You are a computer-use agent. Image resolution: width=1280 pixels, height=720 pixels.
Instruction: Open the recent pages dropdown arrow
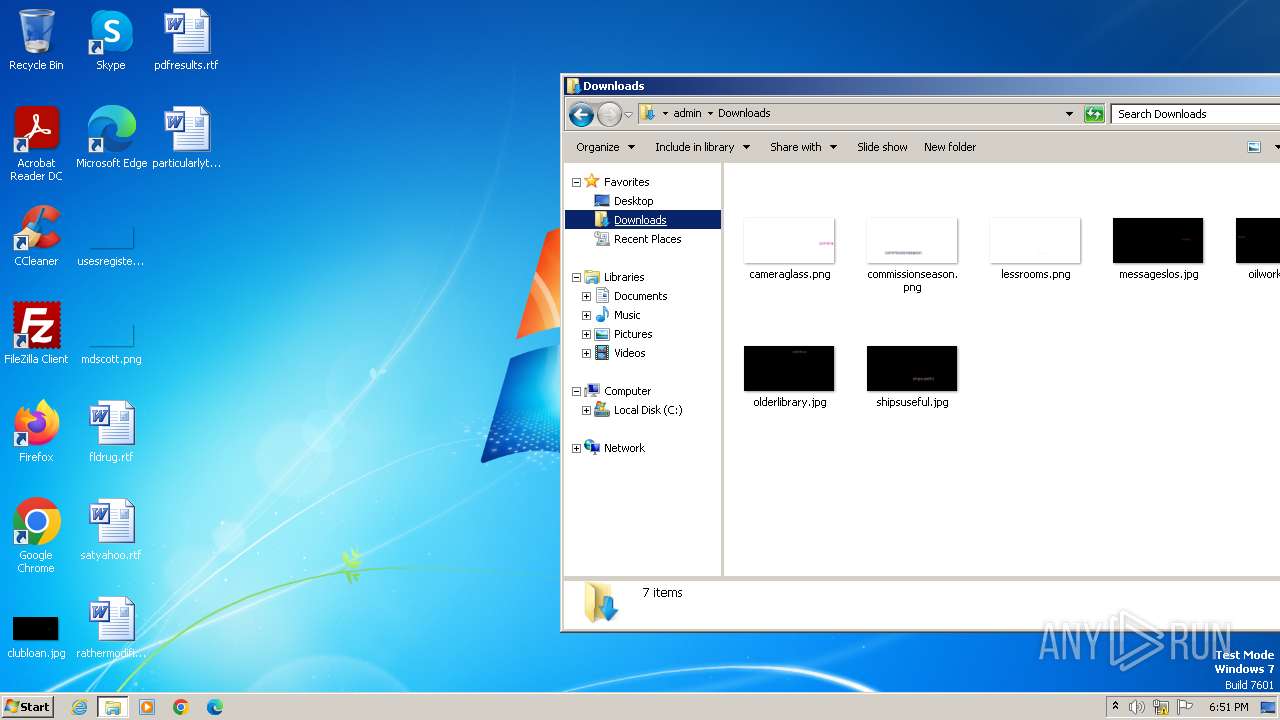pos(628,115)
